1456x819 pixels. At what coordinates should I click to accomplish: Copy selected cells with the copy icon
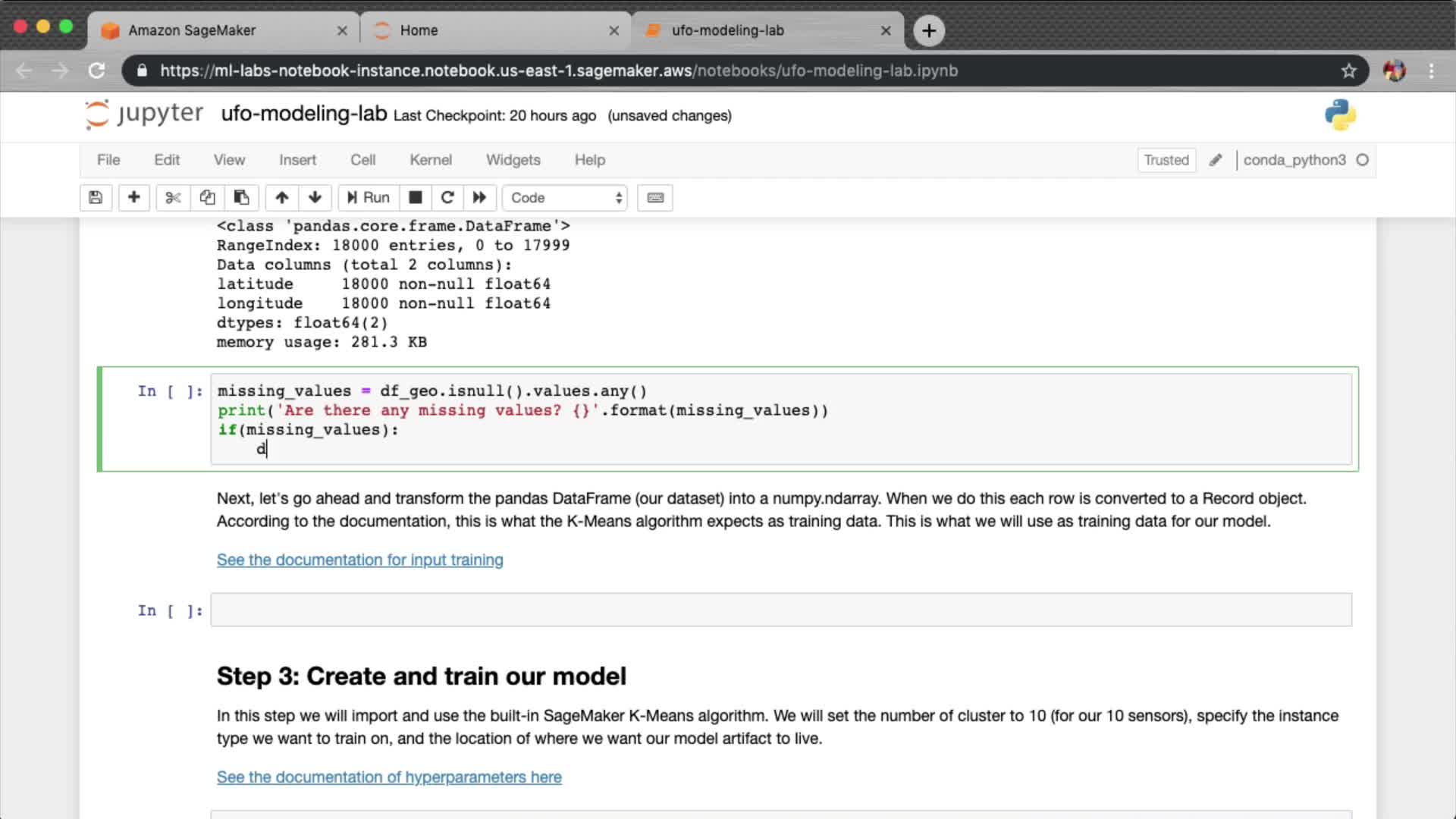[x=207, y=198]
